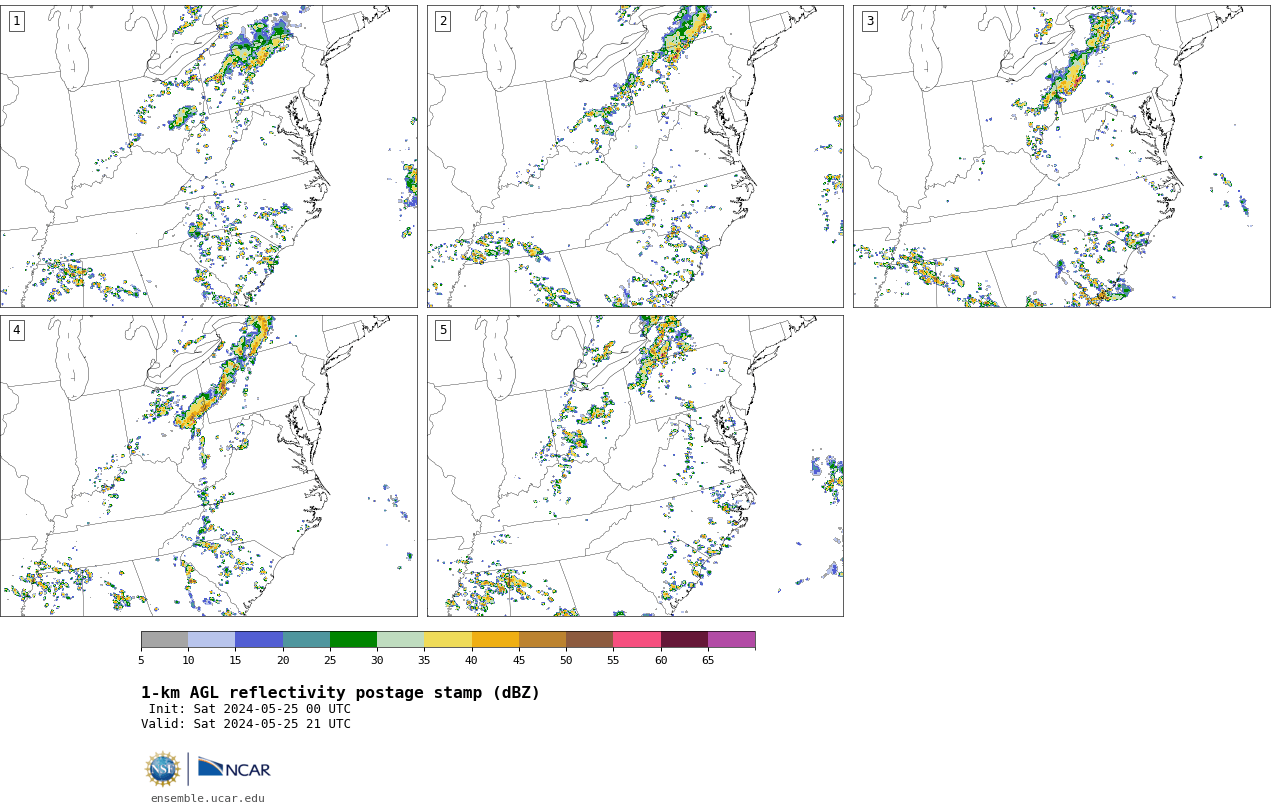Click the 1-km AGL reflectivity title
Screen dimensions: 1280x809
point(340,693)
